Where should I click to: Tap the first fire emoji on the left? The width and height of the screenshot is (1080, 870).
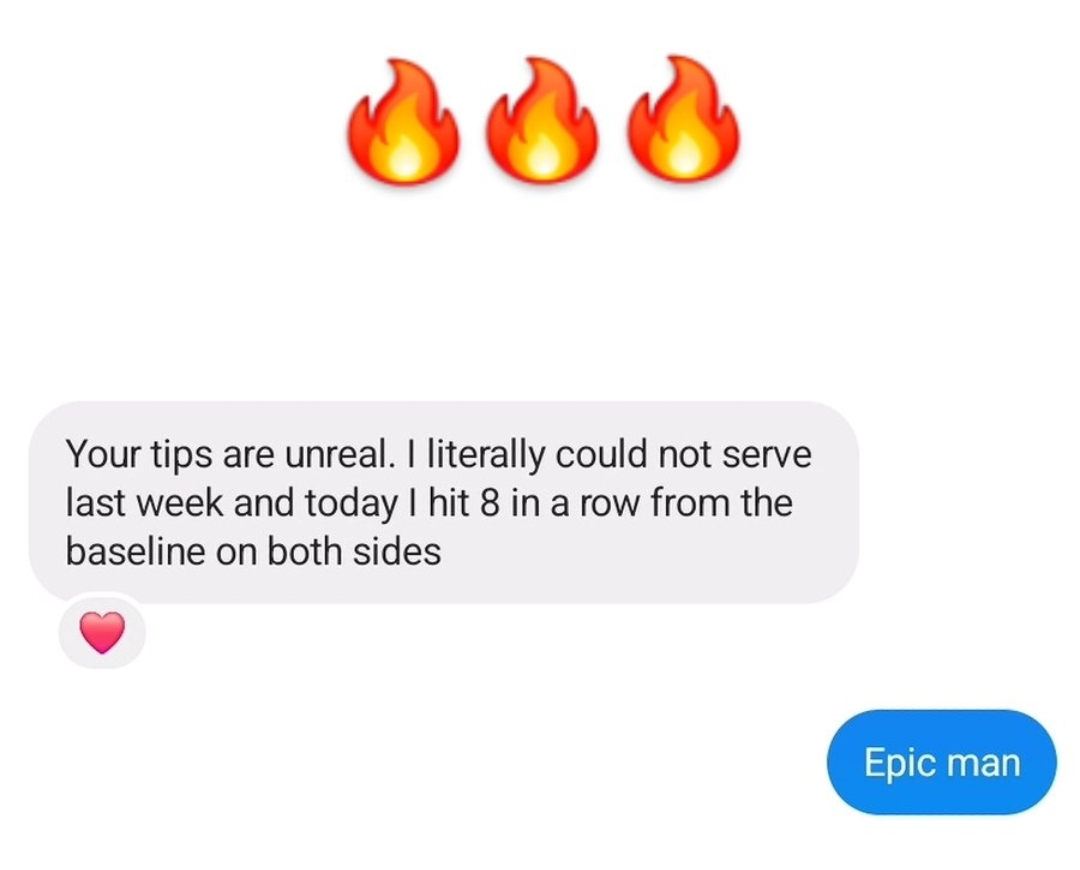click(x=404, y=120)
